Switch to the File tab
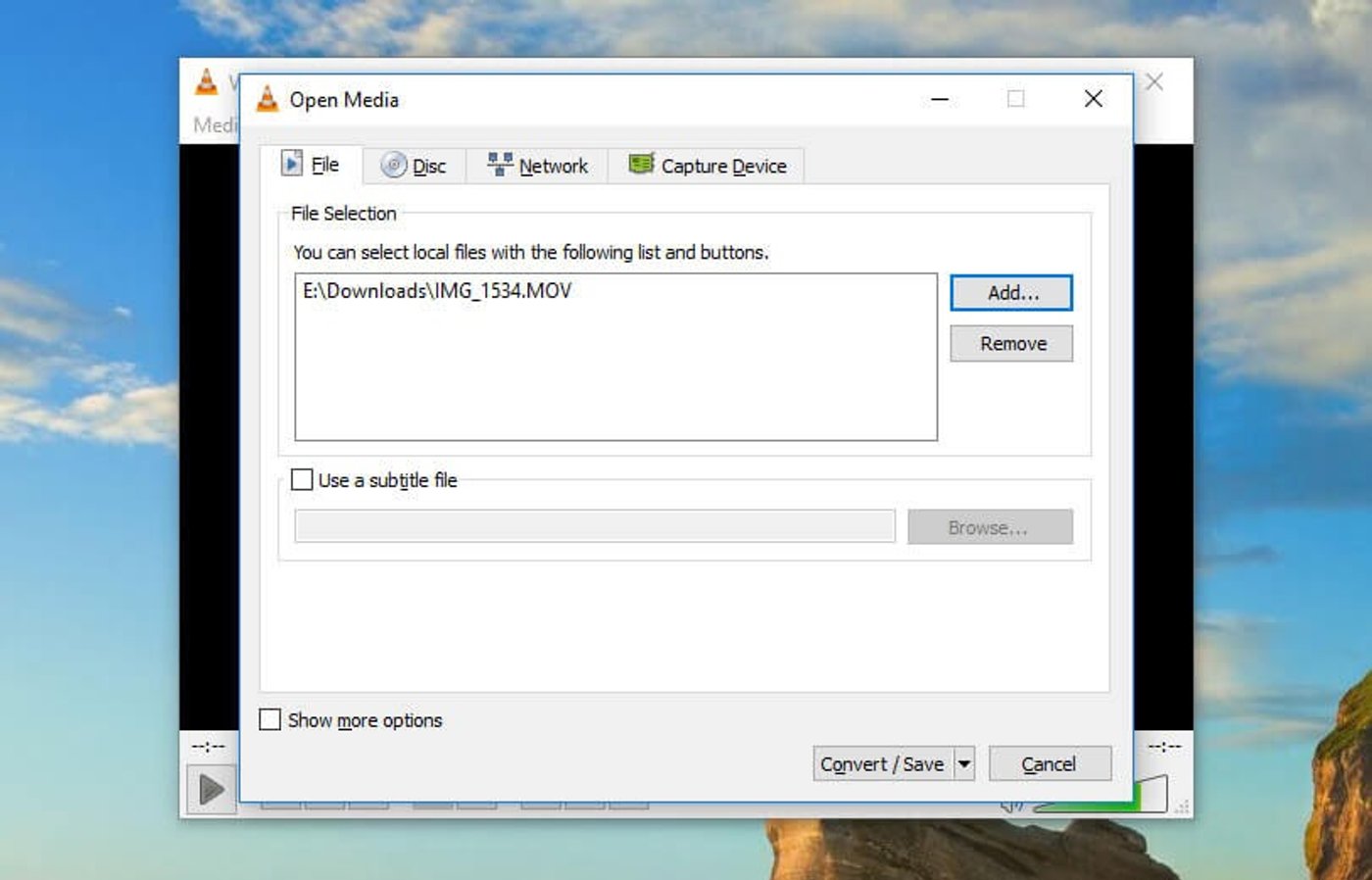The width and height of the screenshot is (1372, 880). 314,164
